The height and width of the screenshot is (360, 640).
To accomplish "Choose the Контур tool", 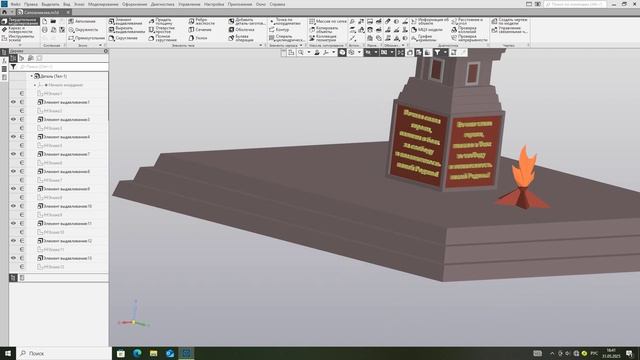I will (x=279, y=30).
